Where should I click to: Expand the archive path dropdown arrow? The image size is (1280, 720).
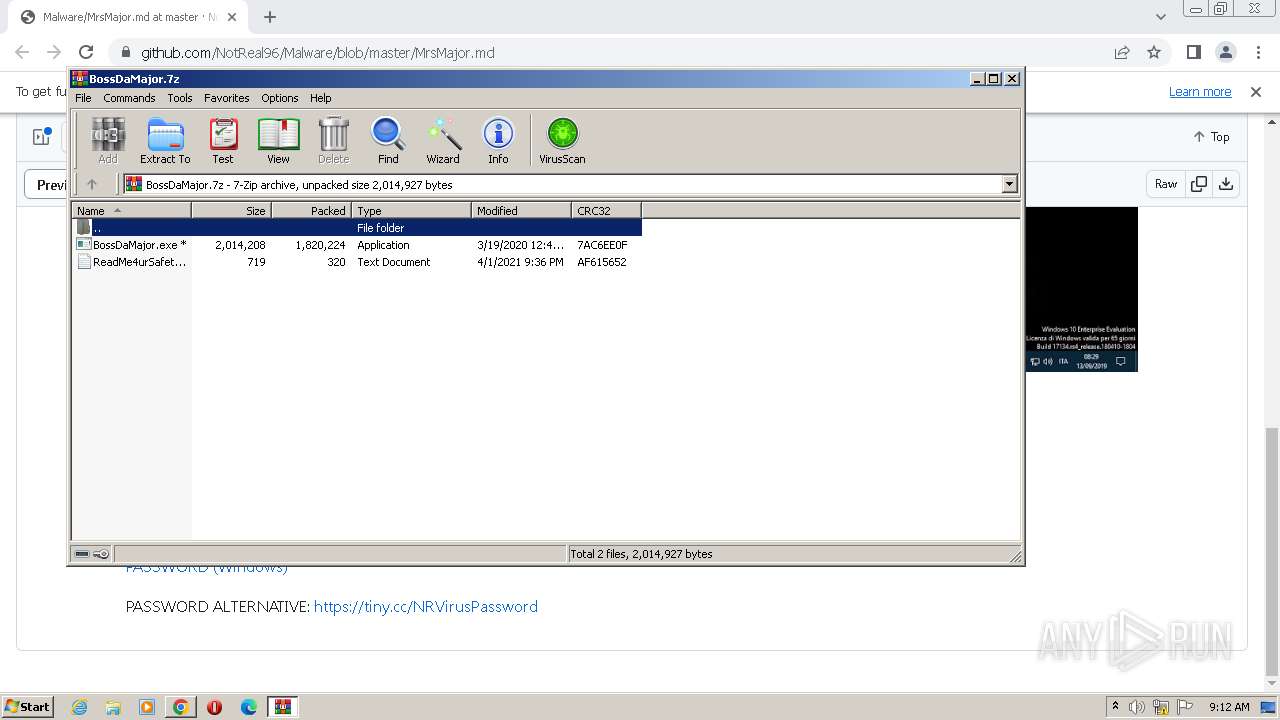1009,184
